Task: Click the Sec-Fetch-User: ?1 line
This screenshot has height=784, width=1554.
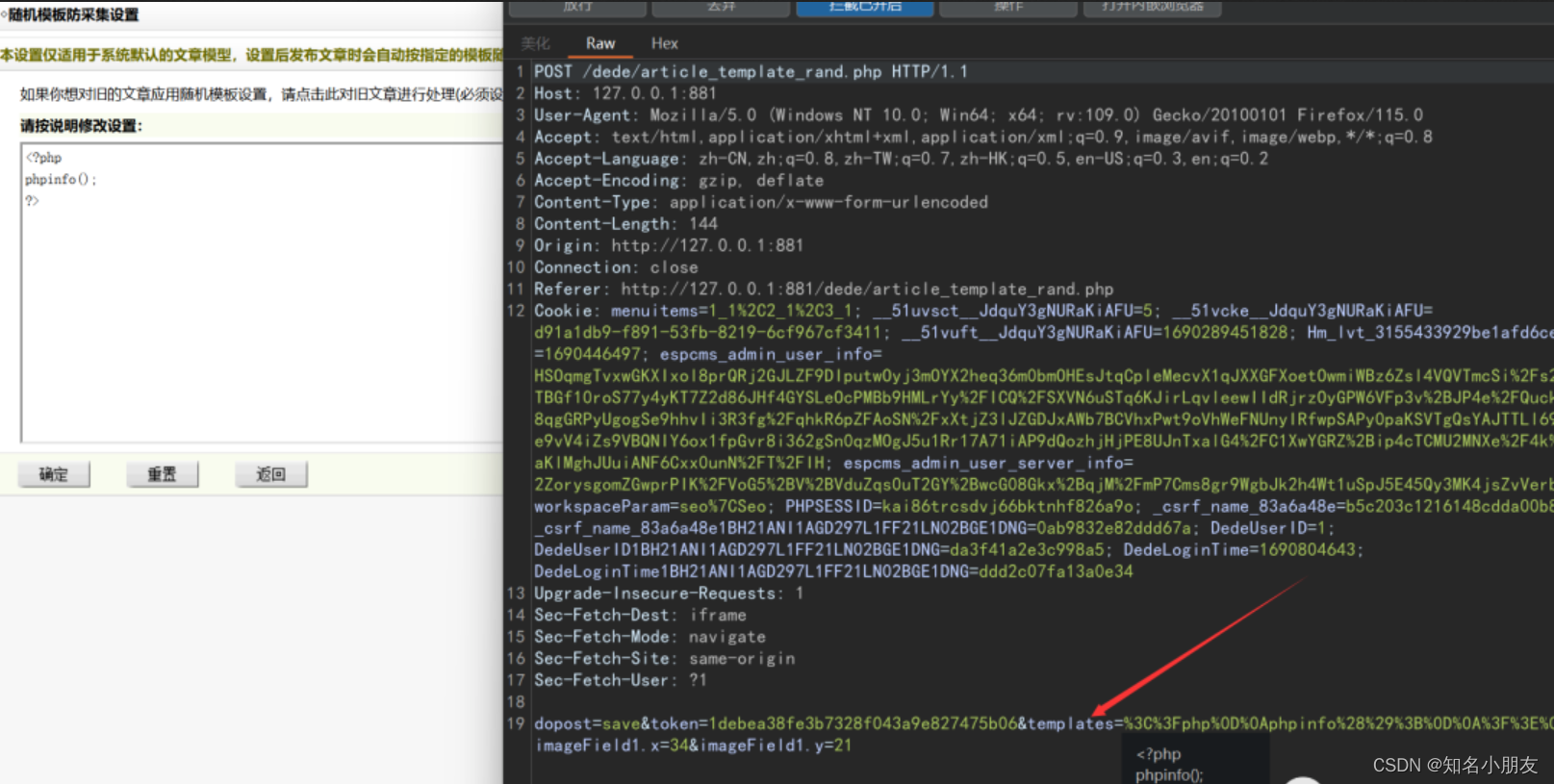Action: click(x=621, y=680)
